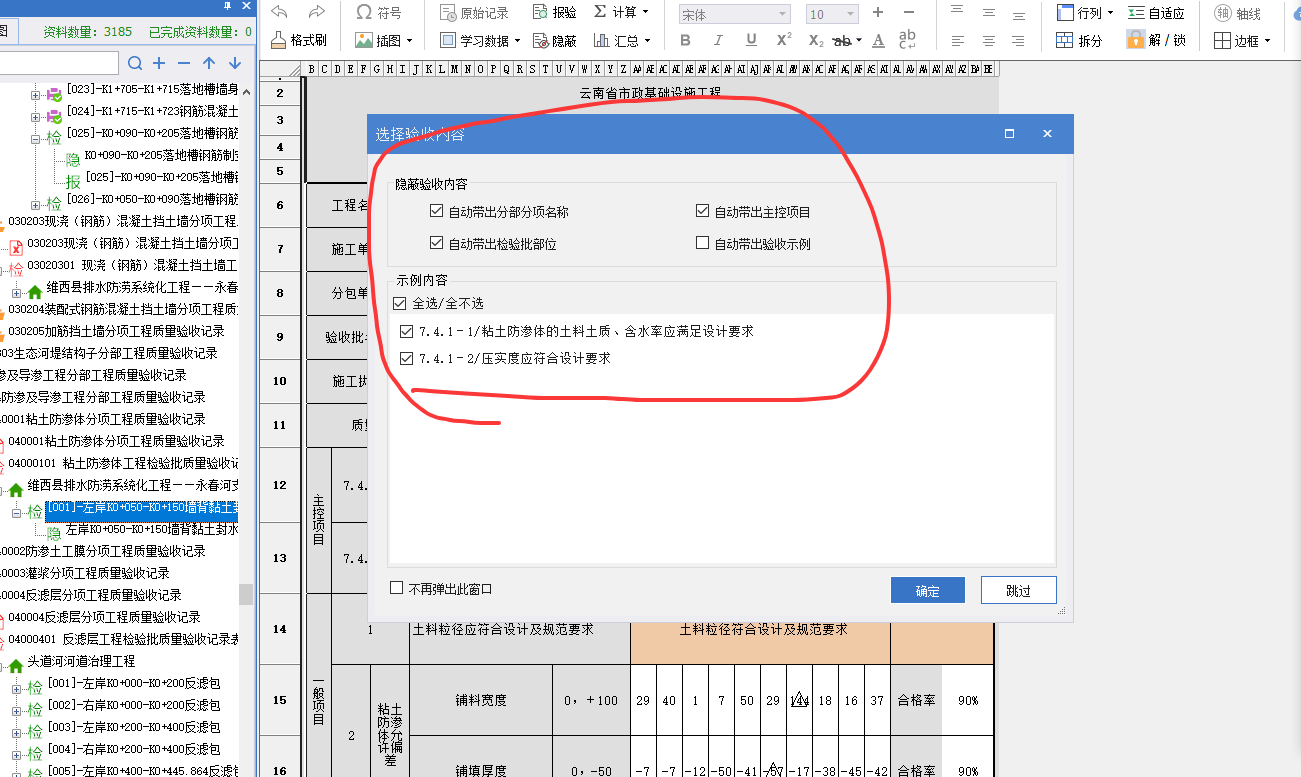Click the 隐蔽 toolbar button
The width and height of the screenshot is (1301, 777).
554,41
